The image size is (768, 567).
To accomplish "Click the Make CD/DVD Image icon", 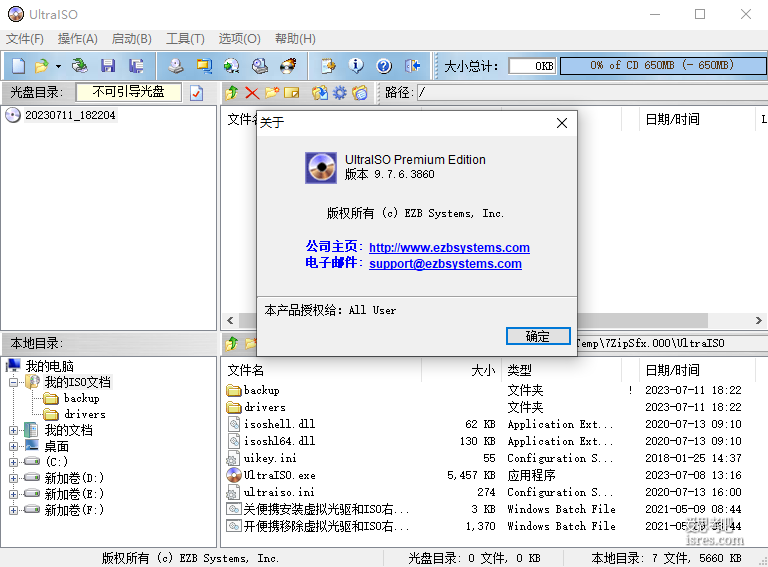I will pyautogui.click(x=176, y=66).
